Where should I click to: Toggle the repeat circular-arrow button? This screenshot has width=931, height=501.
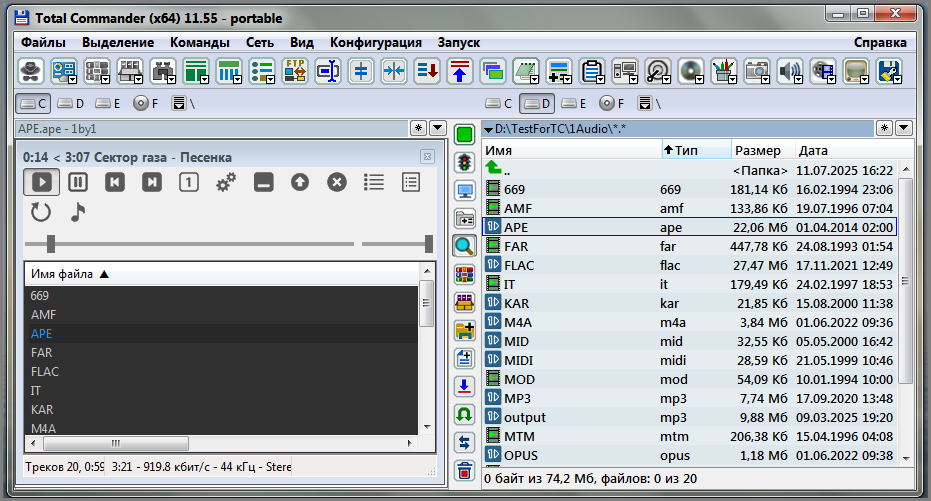click(x=40, y=212)
